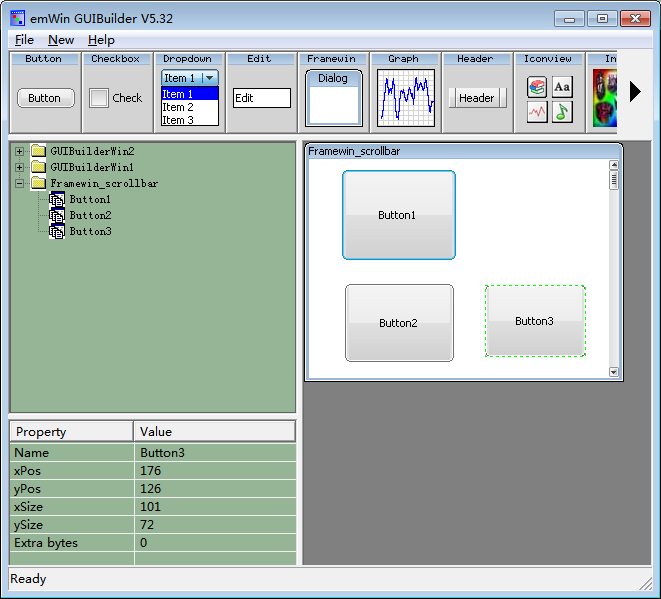This screenshot has height=599, width=661.
Task: Select Button1 label in the tree
Action: pos(90,199)
